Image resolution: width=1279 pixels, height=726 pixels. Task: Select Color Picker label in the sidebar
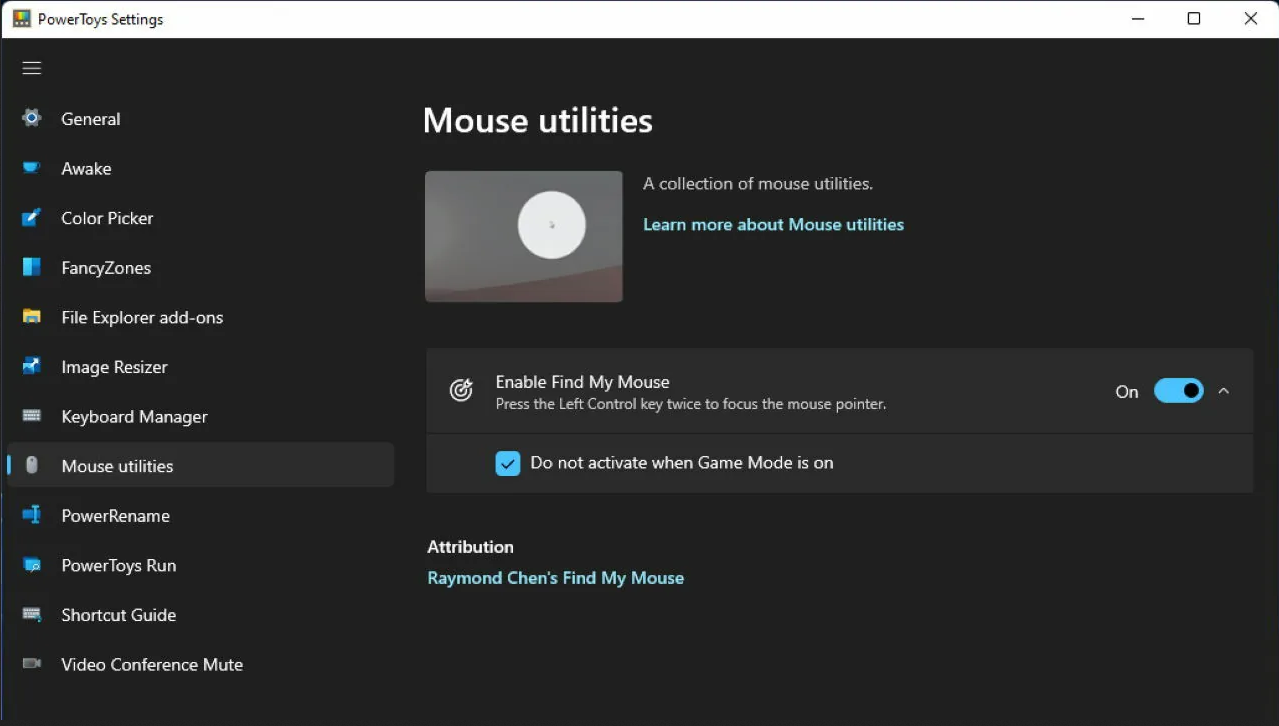pyautogui.click(x=107, y=218)
